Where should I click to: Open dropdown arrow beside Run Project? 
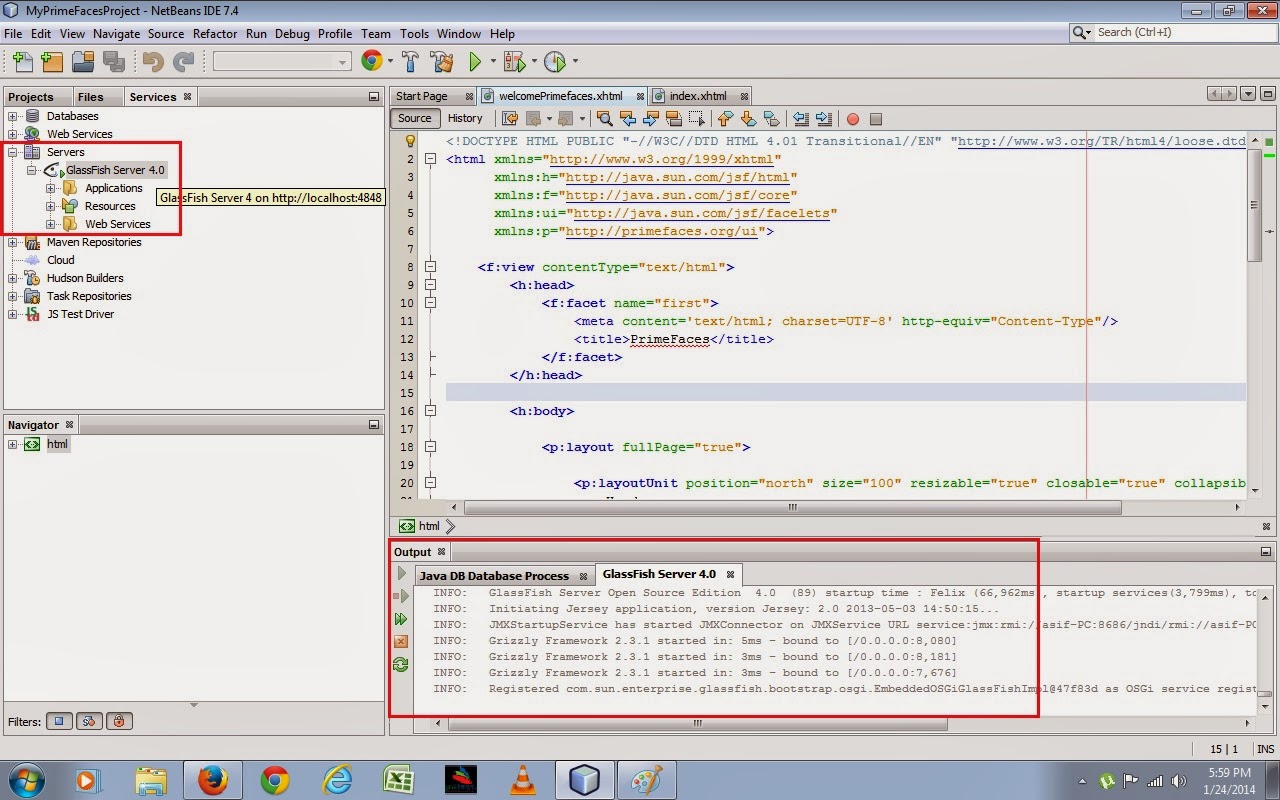492,62
